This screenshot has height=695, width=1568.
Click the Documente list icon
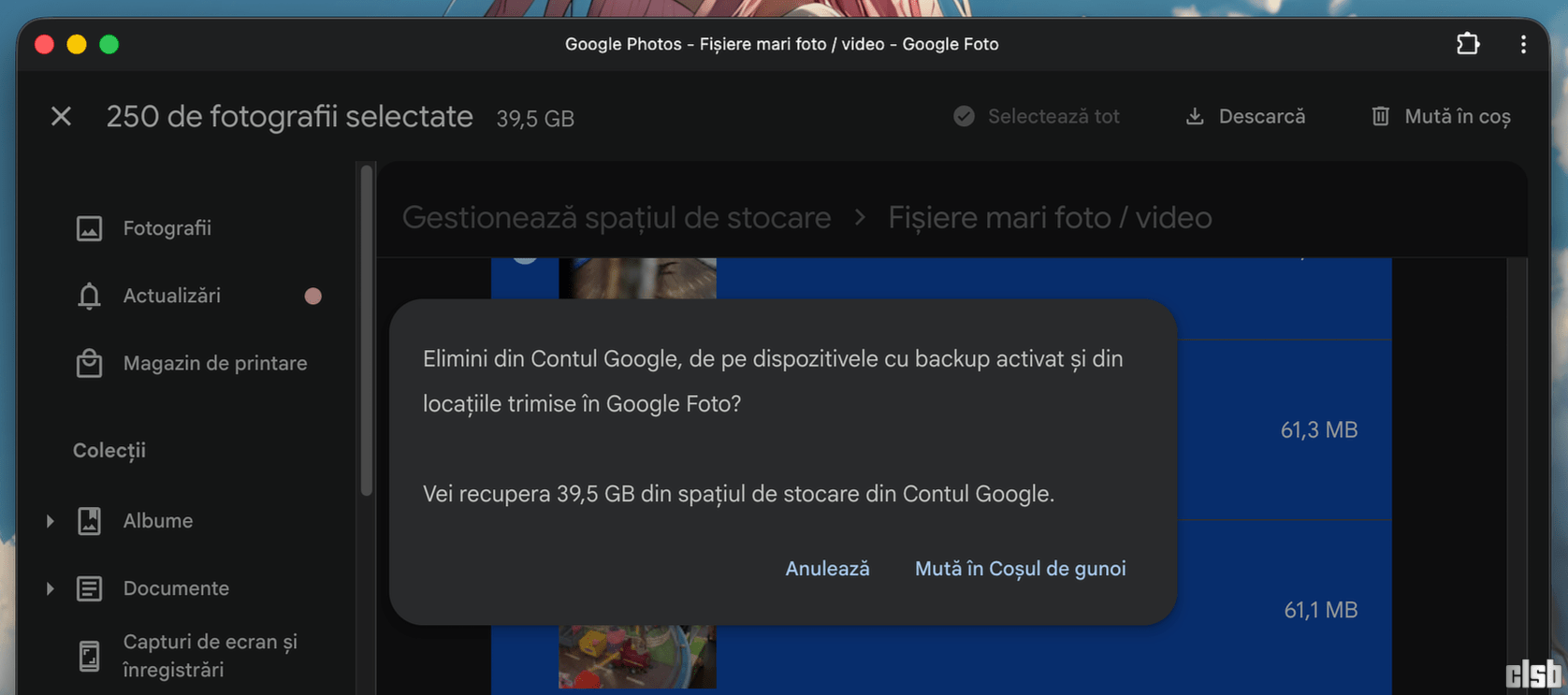tap(89, 588)
